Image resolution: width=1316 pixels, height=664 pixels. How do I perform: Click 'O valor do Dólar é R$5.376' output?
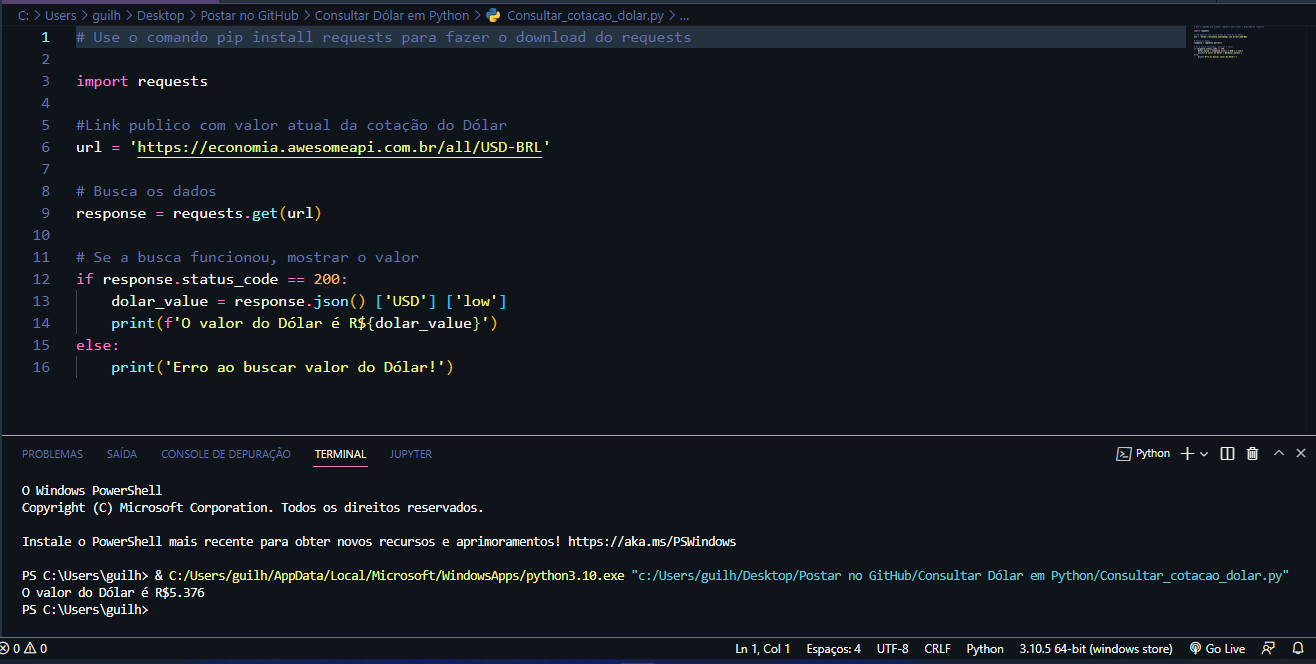pyautogui.click(x=113, y=592)
